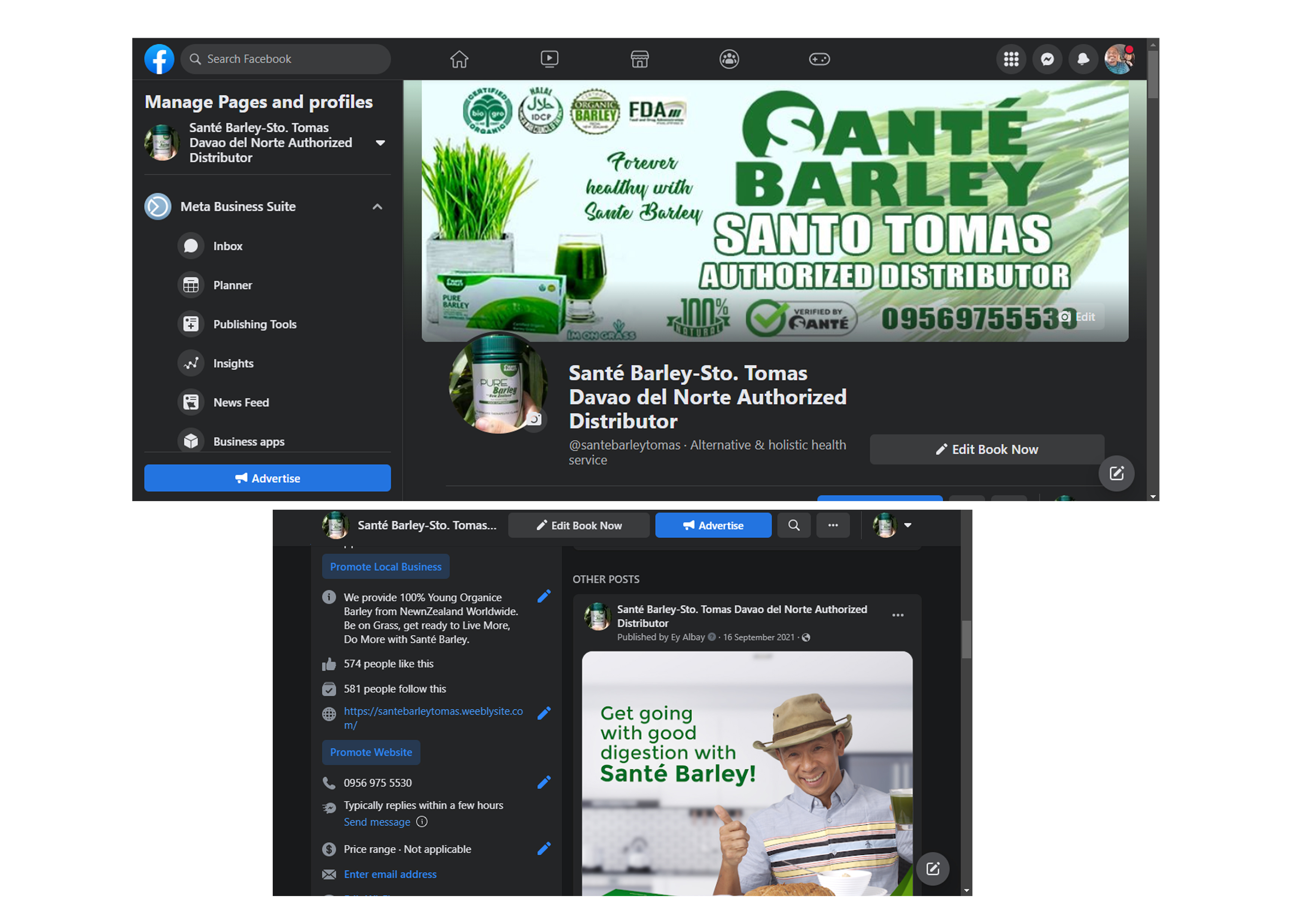Click the Promote Website button
This screenshot has height=924, width=1307.
(371, 752)
